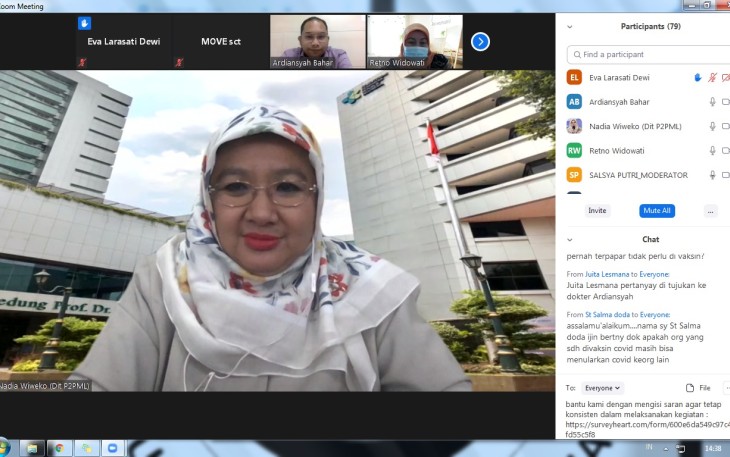The height and width of the screenshot is (457, 730).
Task: Toggle muted microphone in Eva Larasati Dewi row
Action: 712,78
